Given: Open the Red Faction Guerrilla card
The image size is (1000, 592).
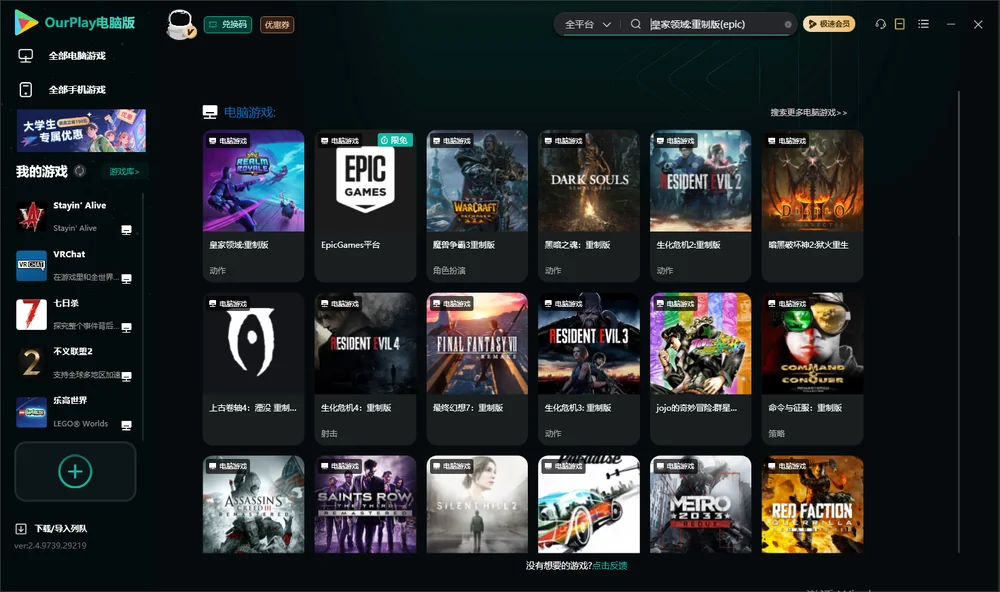Looking at the screenshot, I should pos(812,504).
